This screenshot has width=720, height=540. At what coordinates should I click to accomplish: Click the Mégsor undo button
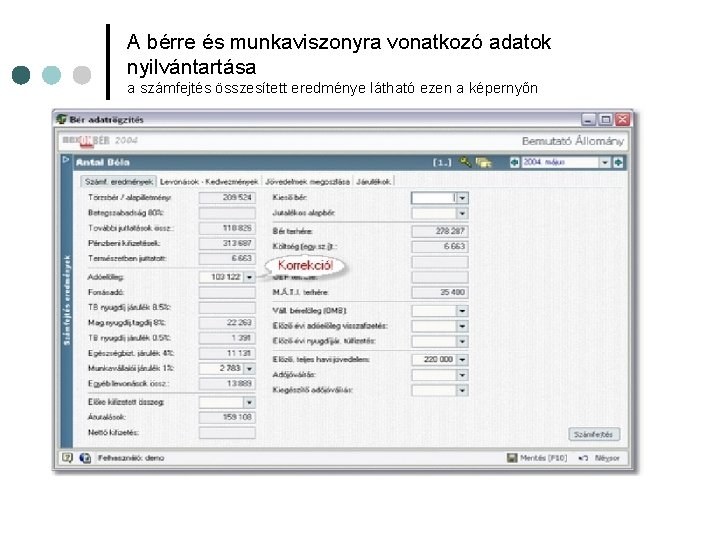coord(600,458)
